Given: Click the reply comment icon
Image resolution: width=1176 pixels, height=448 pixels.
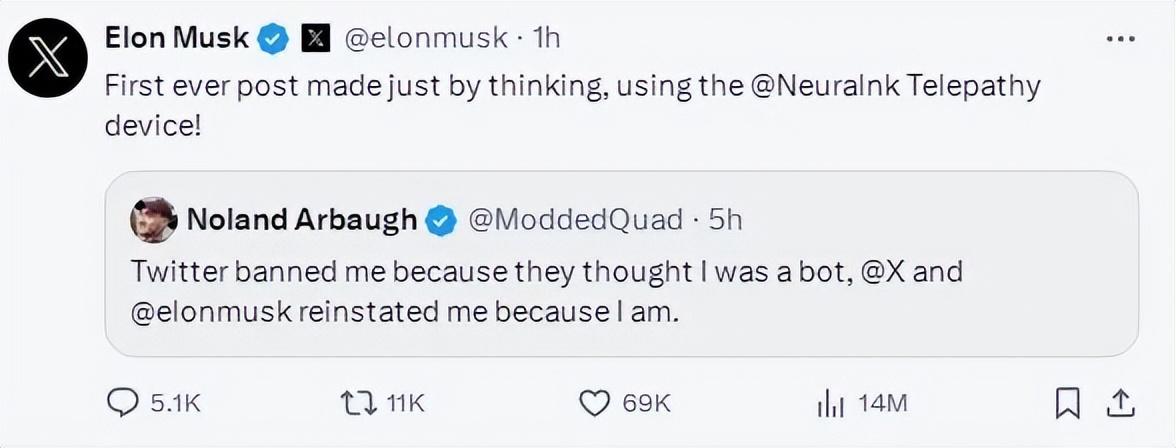Looking at the screenshot, I should click(x=121, y=402).
